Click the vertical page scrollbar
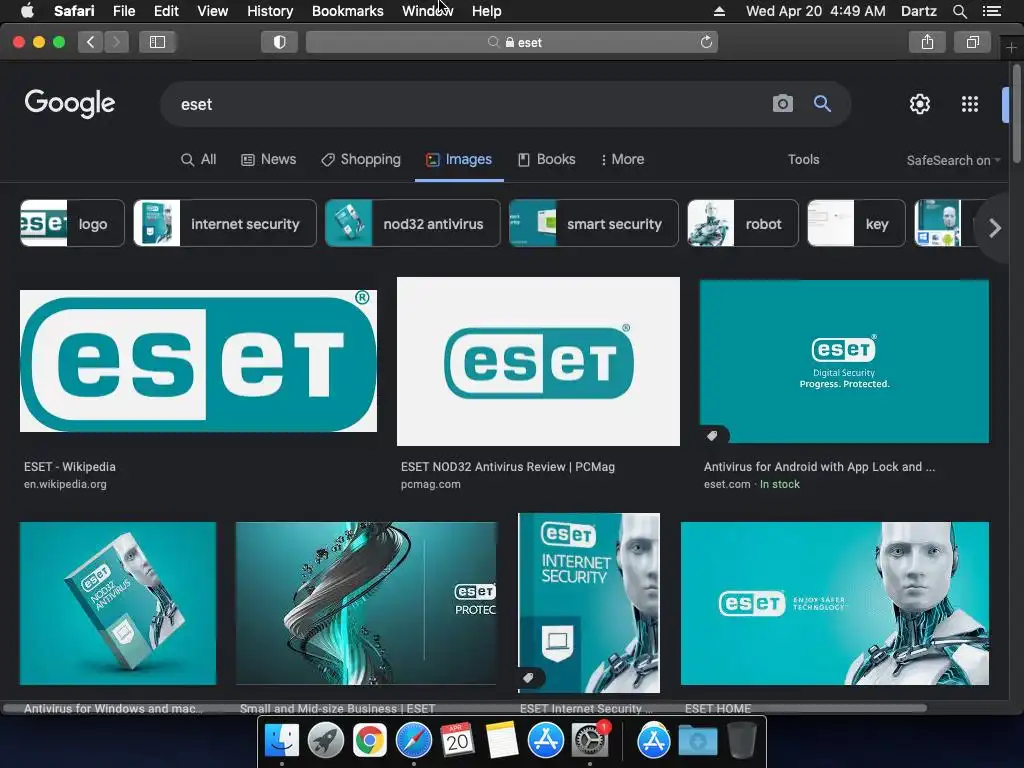 (1016, 114)
